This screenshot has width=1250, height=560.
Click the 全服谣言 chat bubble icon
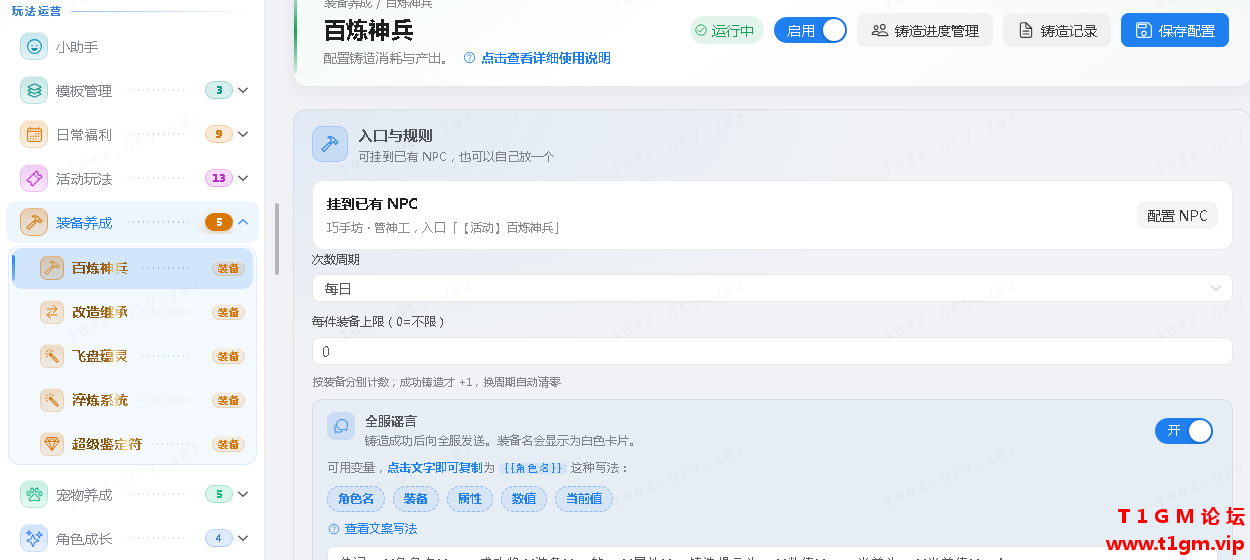(341, 426)
